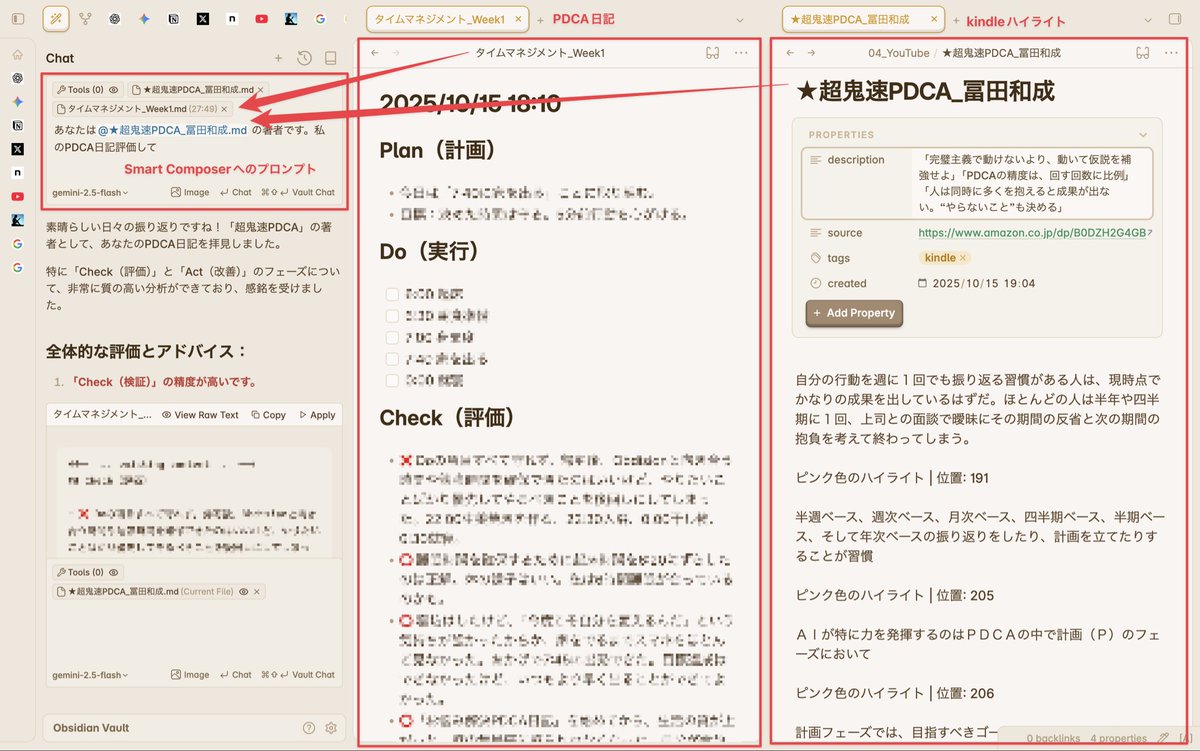Remove the kindle tag
The height and width of the screenshot is (751, 1200).
pos(963,258)
